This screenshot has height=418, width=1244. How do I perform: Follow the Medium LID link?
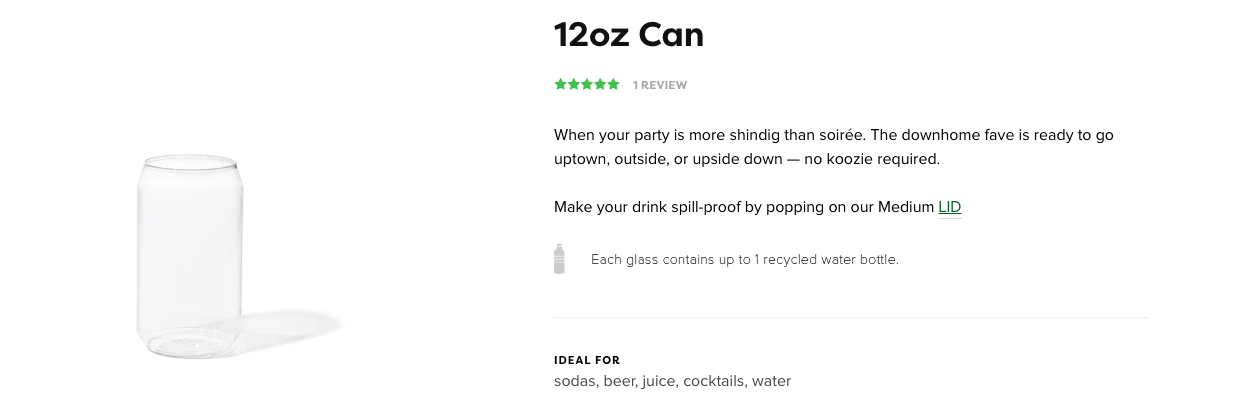tap(949, 207)
